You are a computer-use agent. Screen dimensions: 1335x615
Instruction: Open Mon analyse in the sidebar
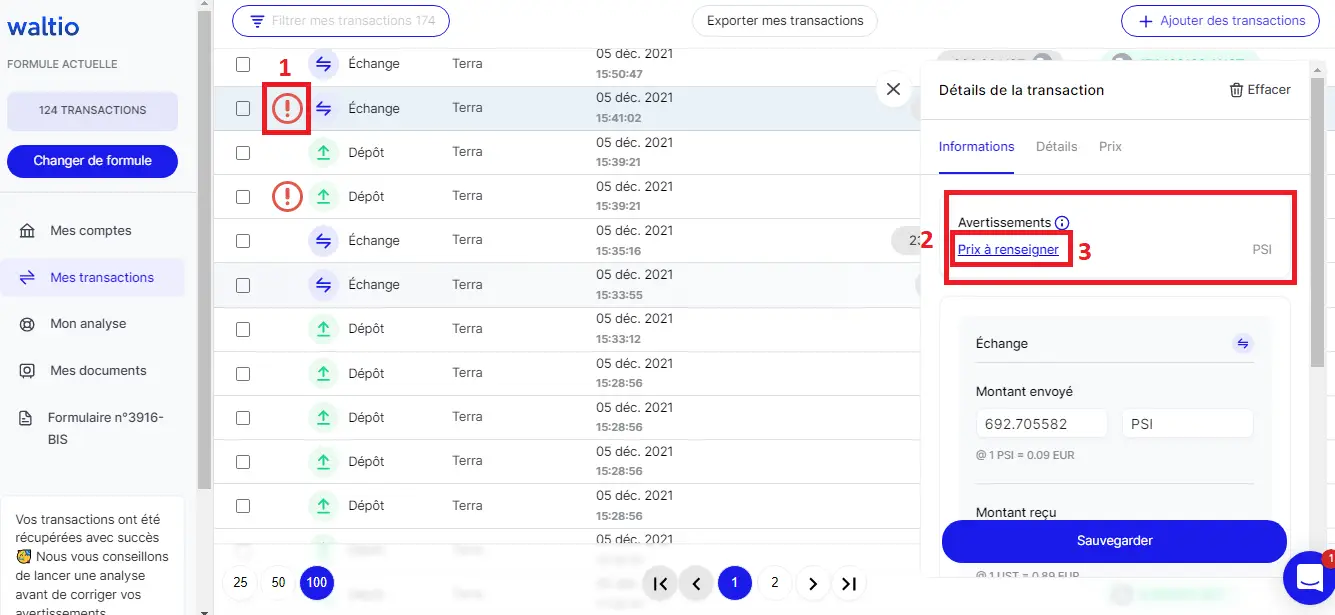click(88, 324)
